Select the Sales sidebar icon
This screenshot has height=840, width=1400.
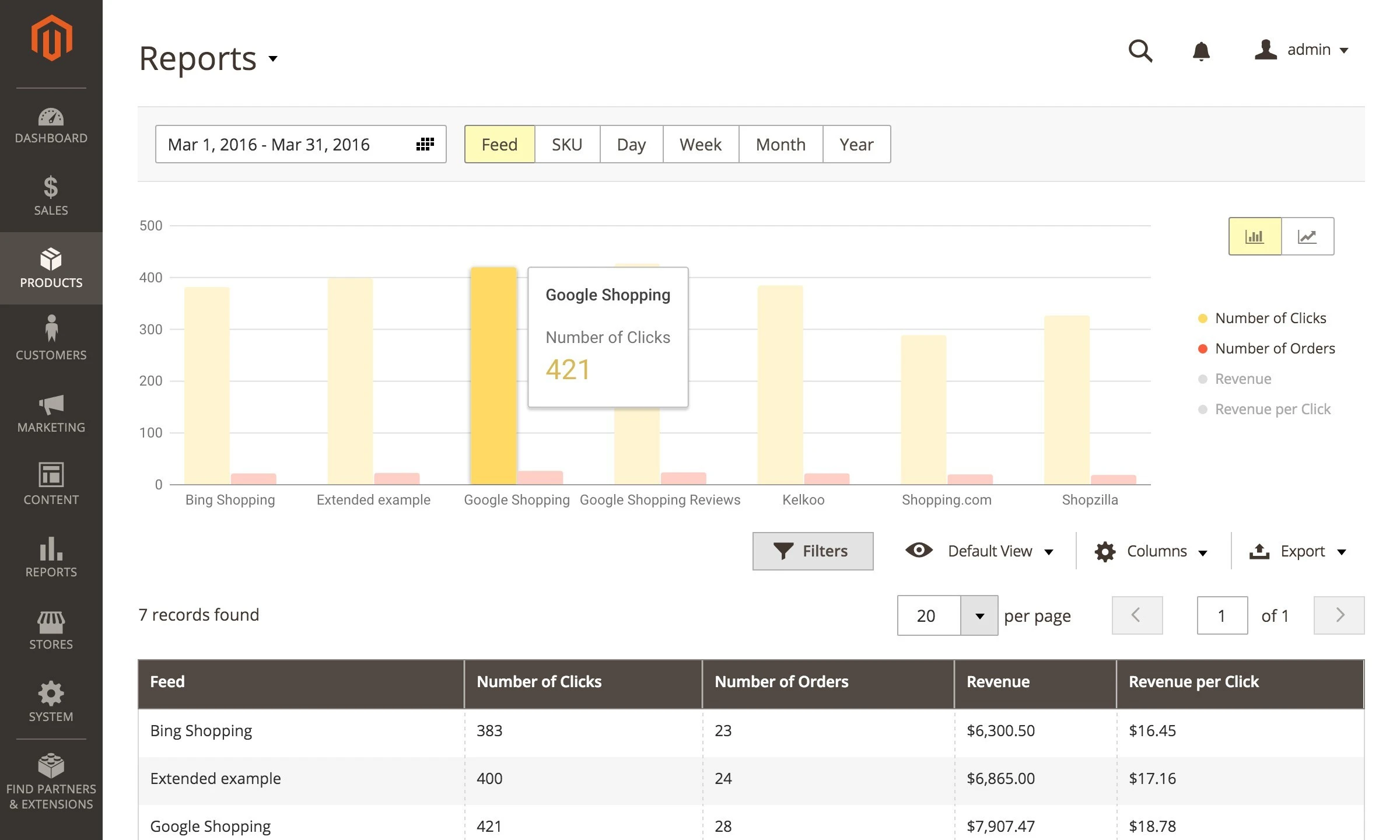(x=51, y=196)
